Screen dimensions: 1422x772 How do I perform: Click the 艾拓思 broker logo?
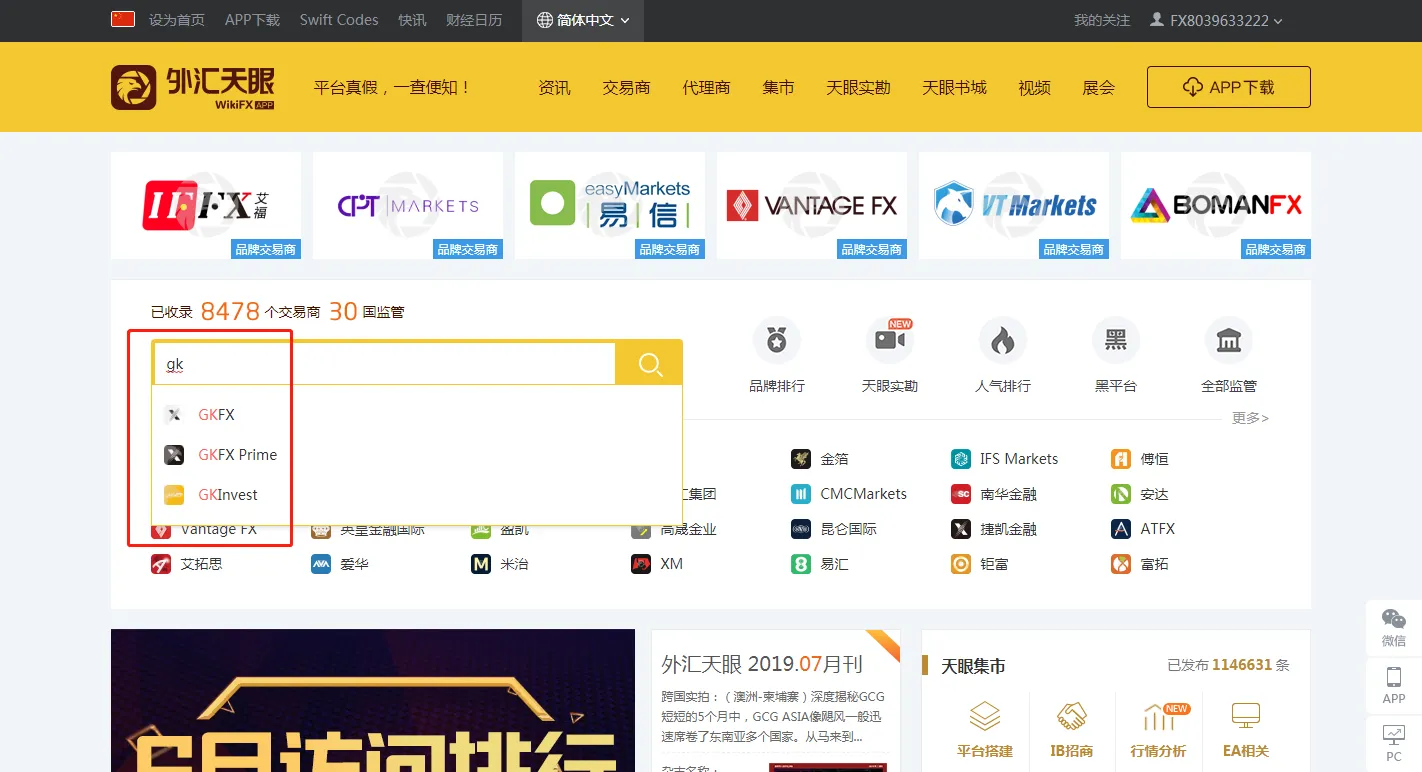(x=161, y=564)
